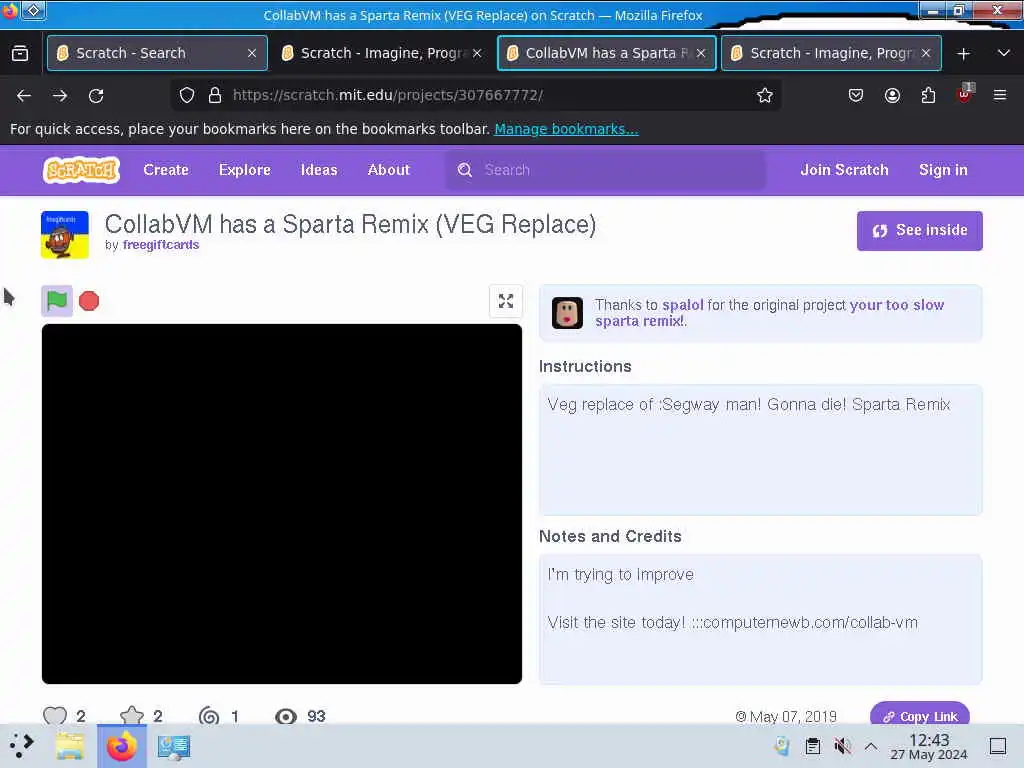Viewport: 1024px width, 768px height.
Task: Open Firefox View recent browsing icon
Action: pyautogui.click(x=20, y=53)
